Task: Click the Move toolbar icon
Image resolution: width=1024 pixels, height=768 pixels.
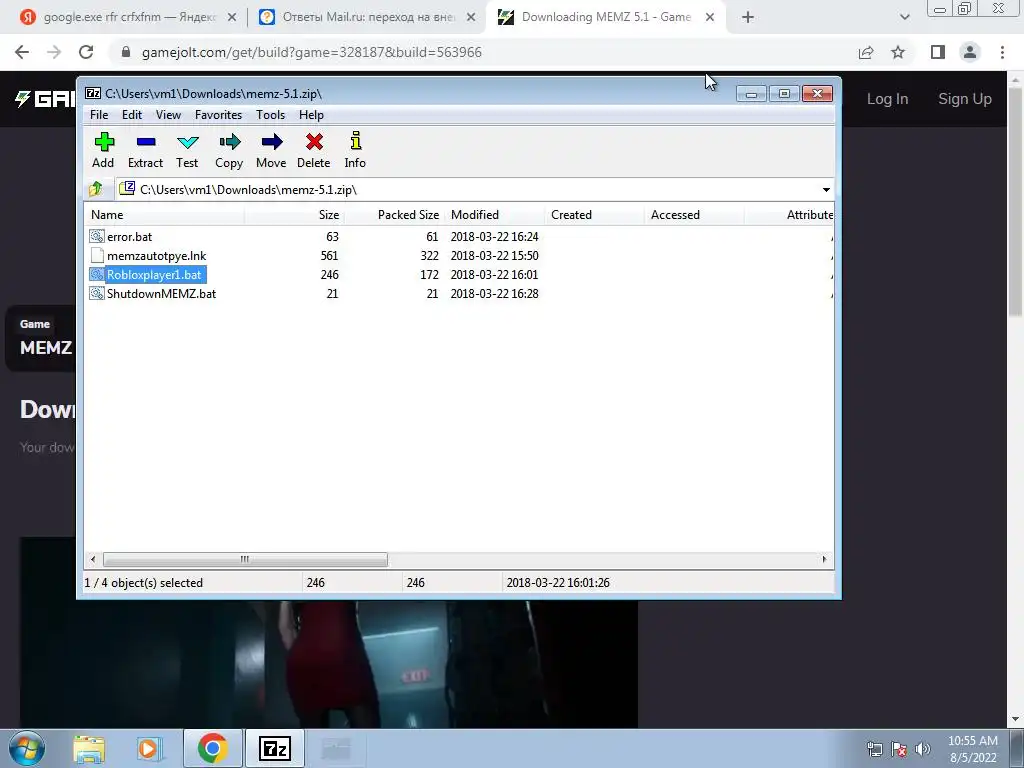Action: [271, 150]
